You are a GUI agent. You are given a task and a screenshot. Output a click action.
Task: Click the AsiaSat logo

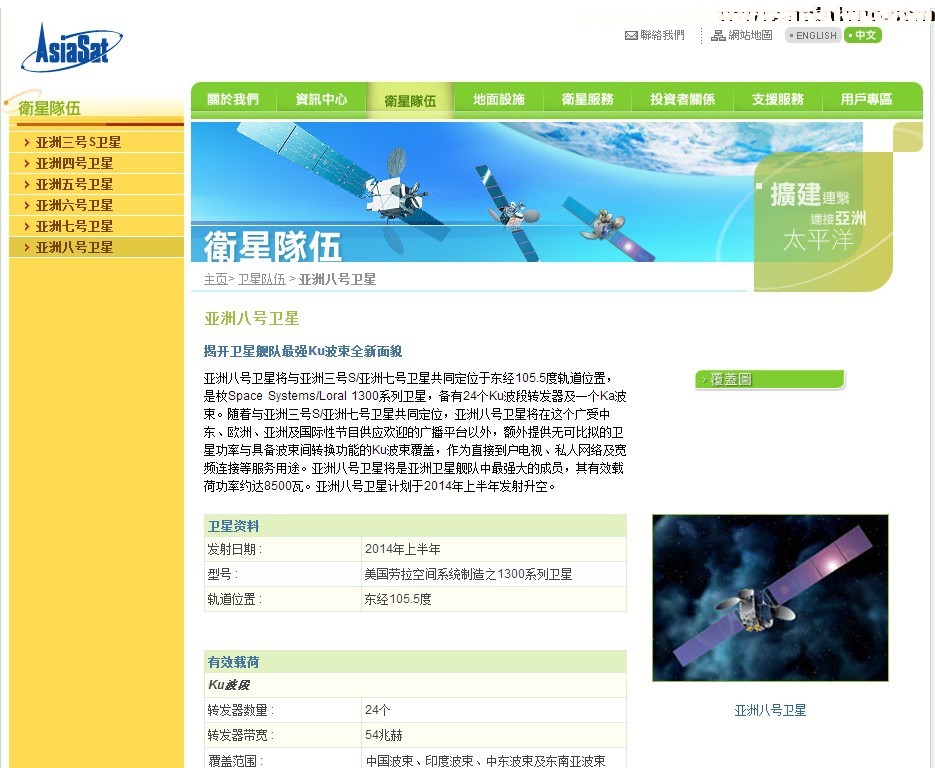point(72,47)
